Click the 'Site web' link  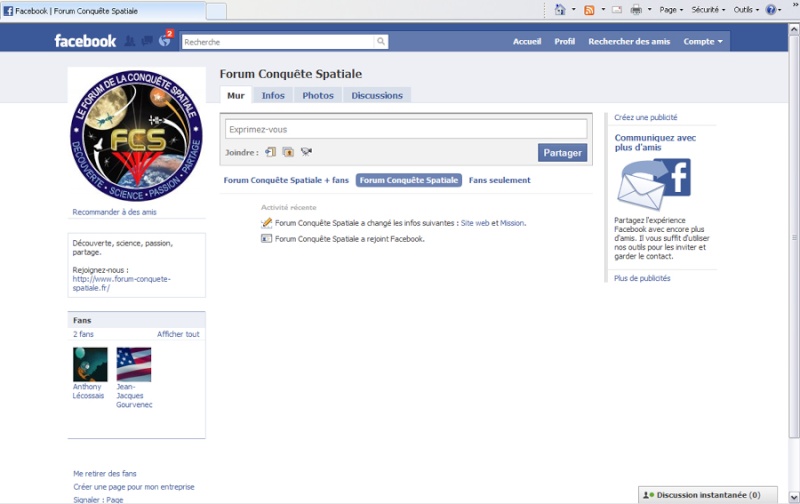click(475, 223)
